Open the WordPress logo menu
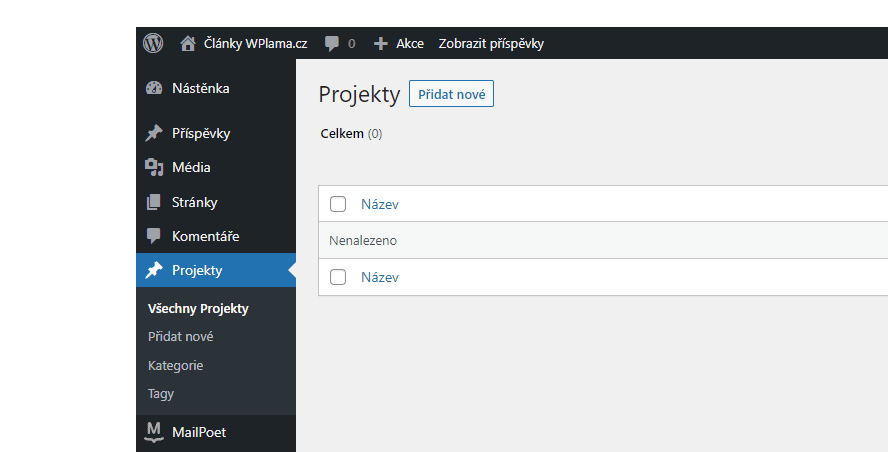888x452 pixels. pyautogui.click(x=153, y=44)
